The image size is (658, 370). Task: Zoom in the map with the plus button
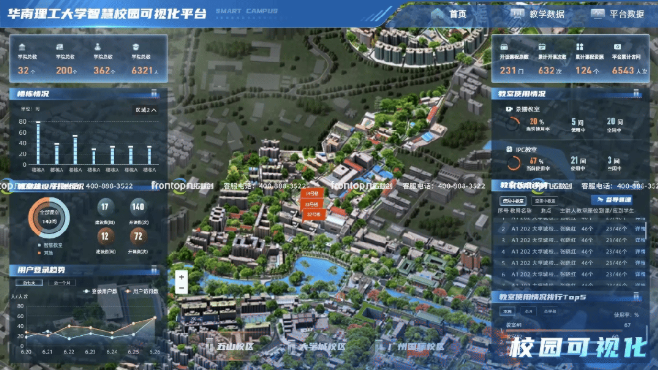[x=181, y=276]
